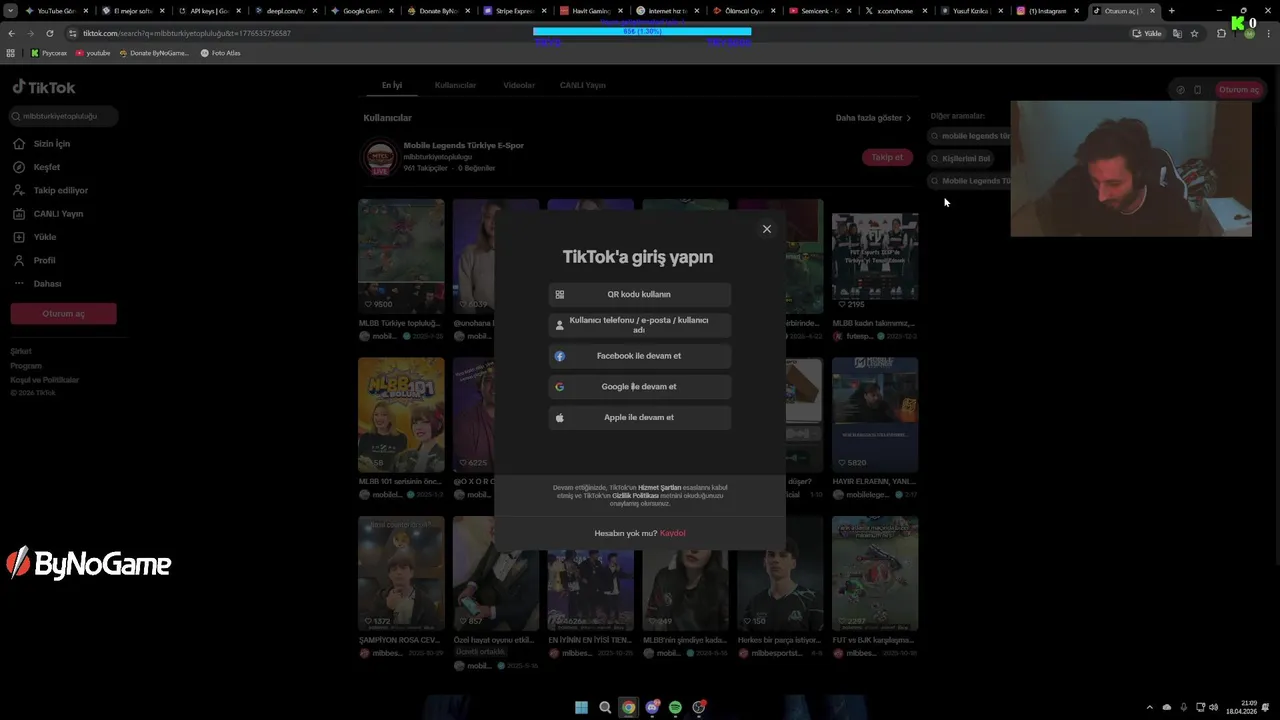Screen dimensions: 1280x720
Task: Reload the TikTok page
Action: (49, 33)
